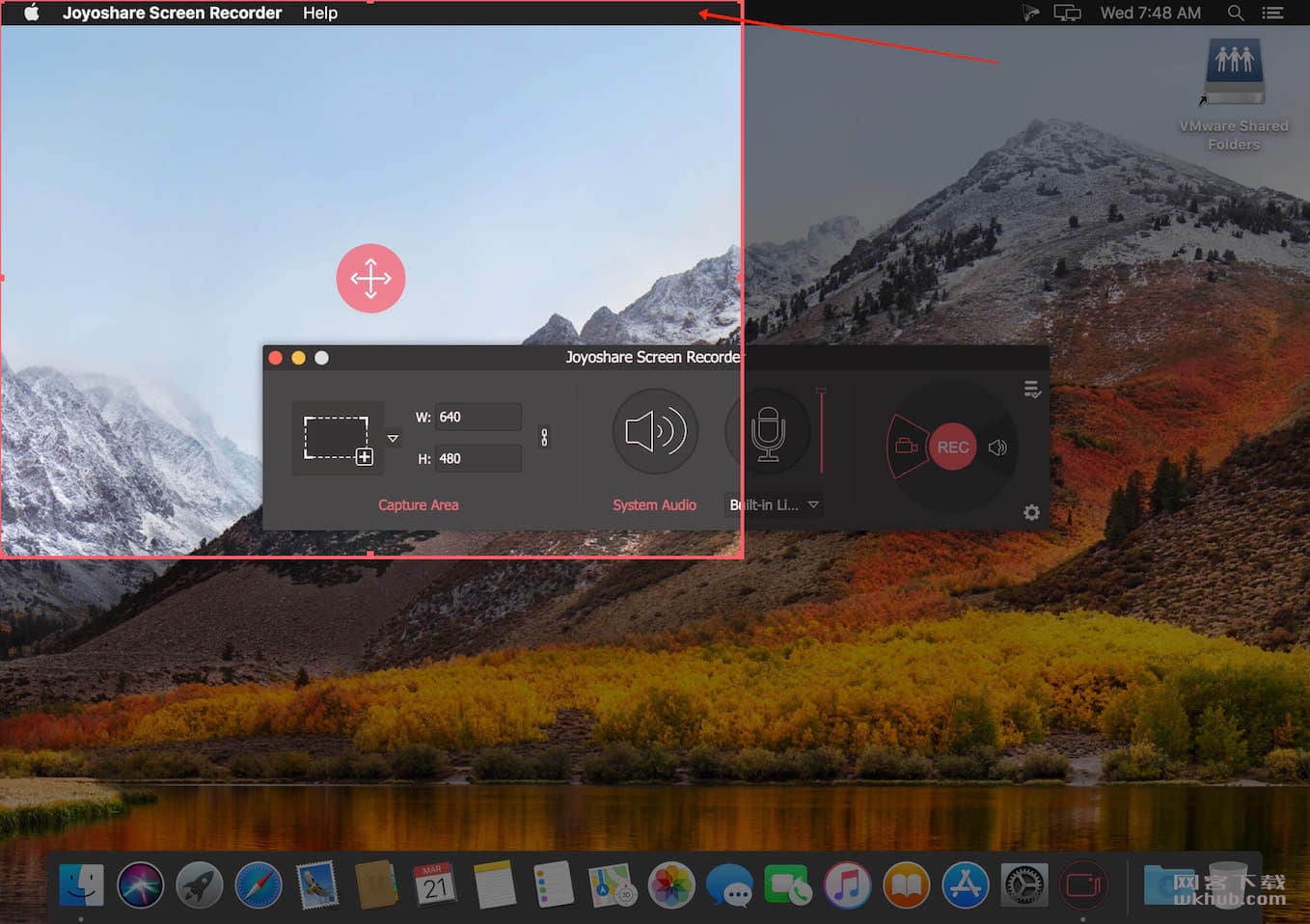Click the capture area selection icon
The width and height of the screenshot is (1310, 924).
click(x=338, y=439)
